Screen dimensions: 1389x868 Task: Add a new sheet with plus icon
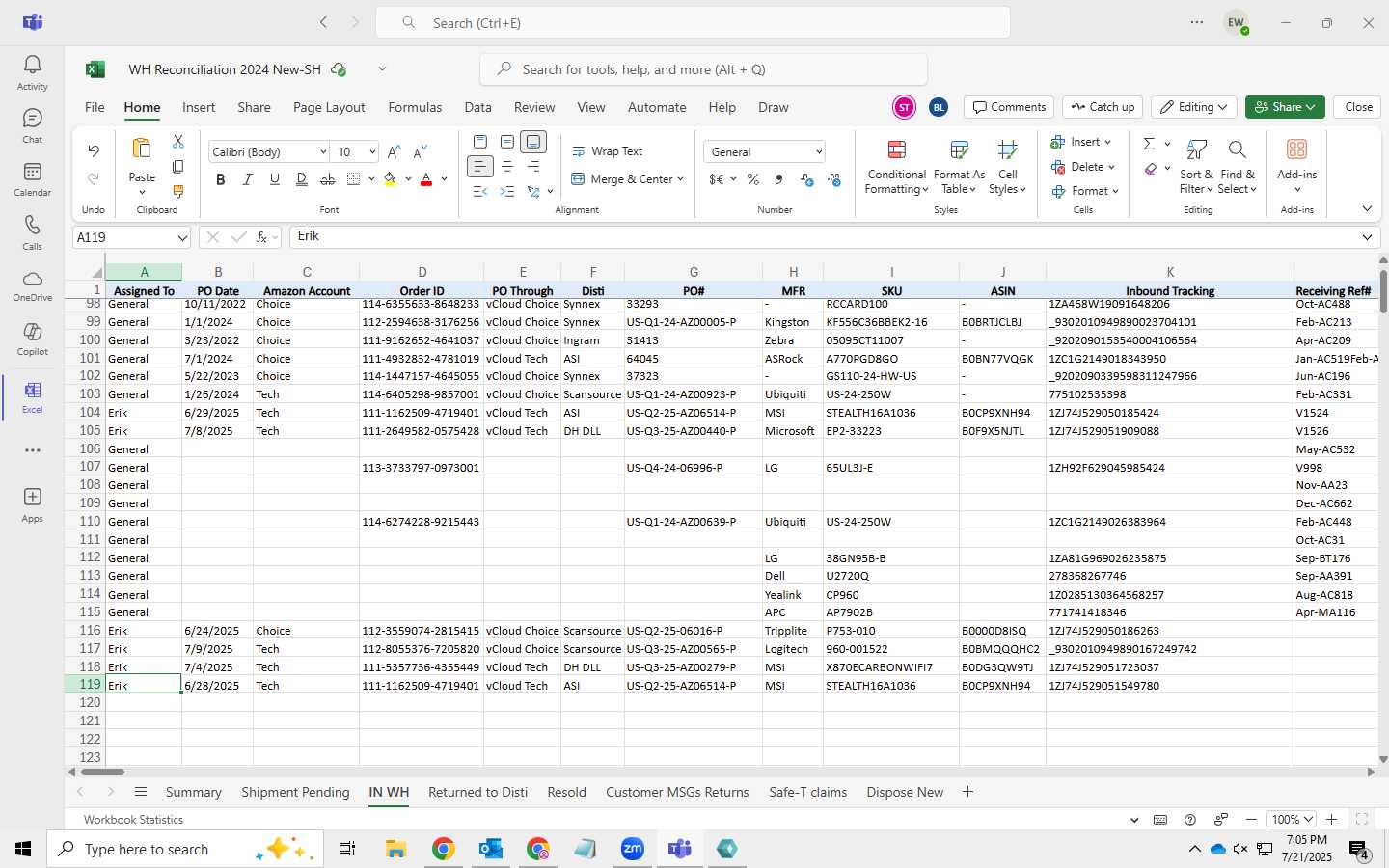coord(967,792)
